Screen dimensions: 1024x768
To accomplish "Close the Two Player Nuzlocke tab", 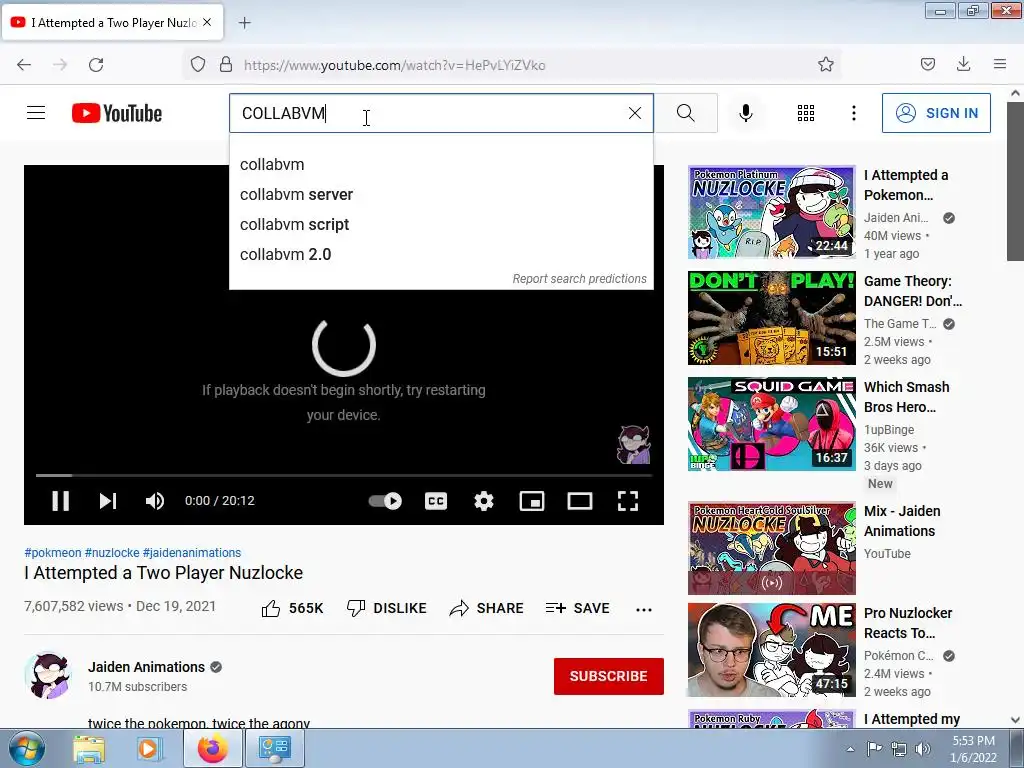I will coord(207,22).
